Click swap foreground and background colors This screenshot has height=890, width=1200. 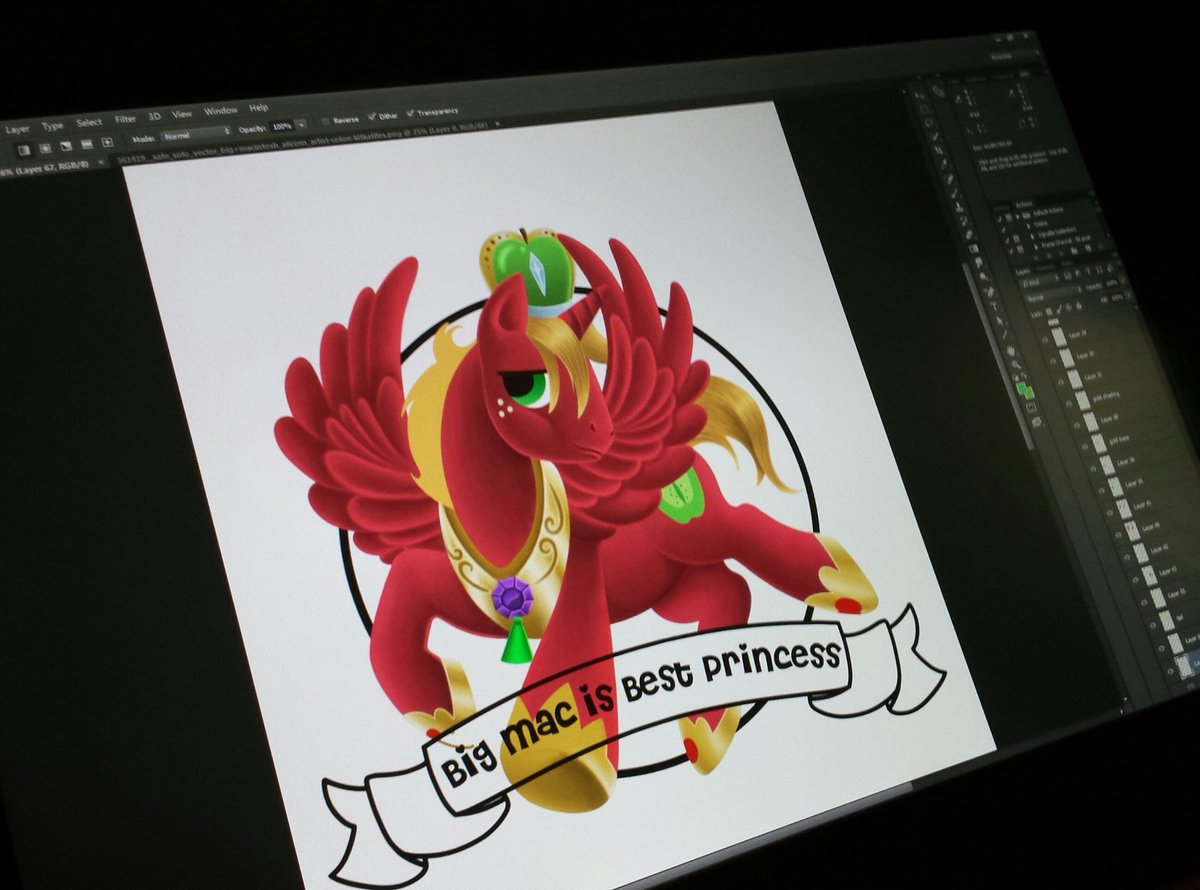point(1024,376)
